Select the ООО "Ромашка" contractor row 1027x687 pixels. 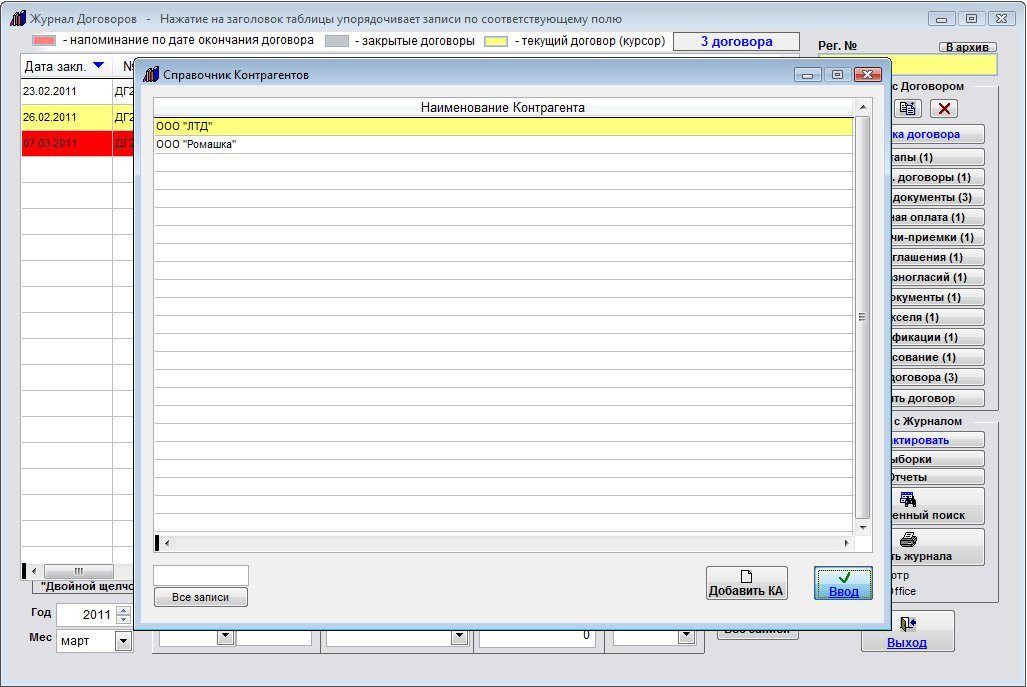(503, 145)
